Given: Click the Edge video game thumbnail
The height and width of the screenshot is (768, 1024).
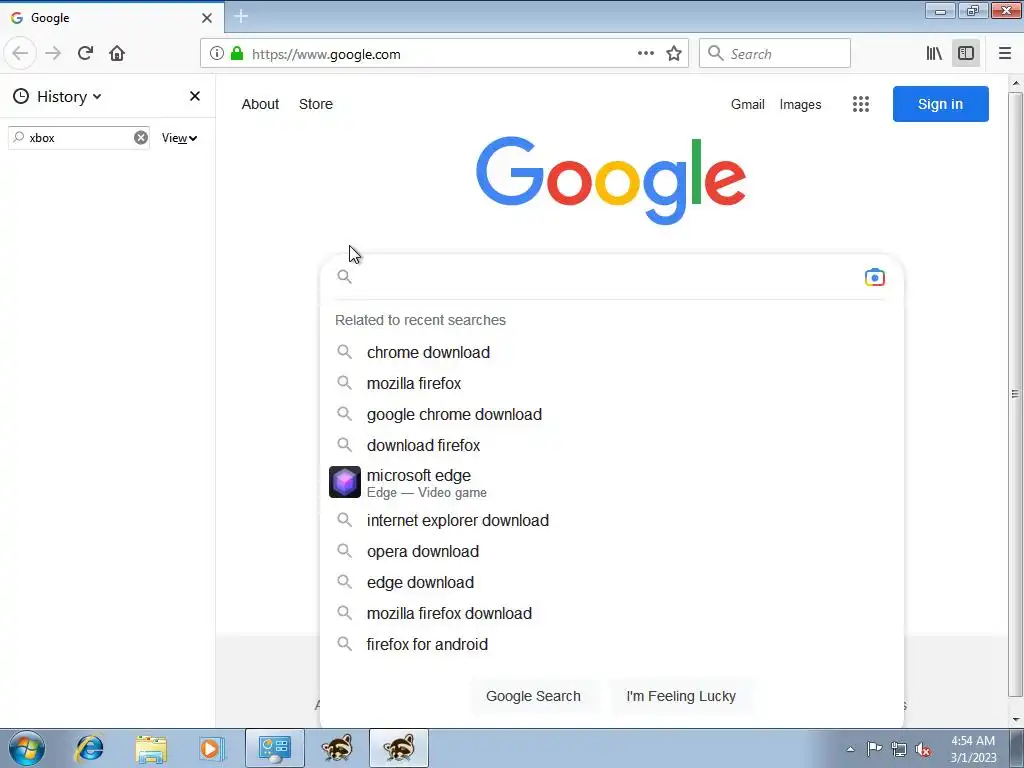Looking at the screenshot, I should pos(345,482).
